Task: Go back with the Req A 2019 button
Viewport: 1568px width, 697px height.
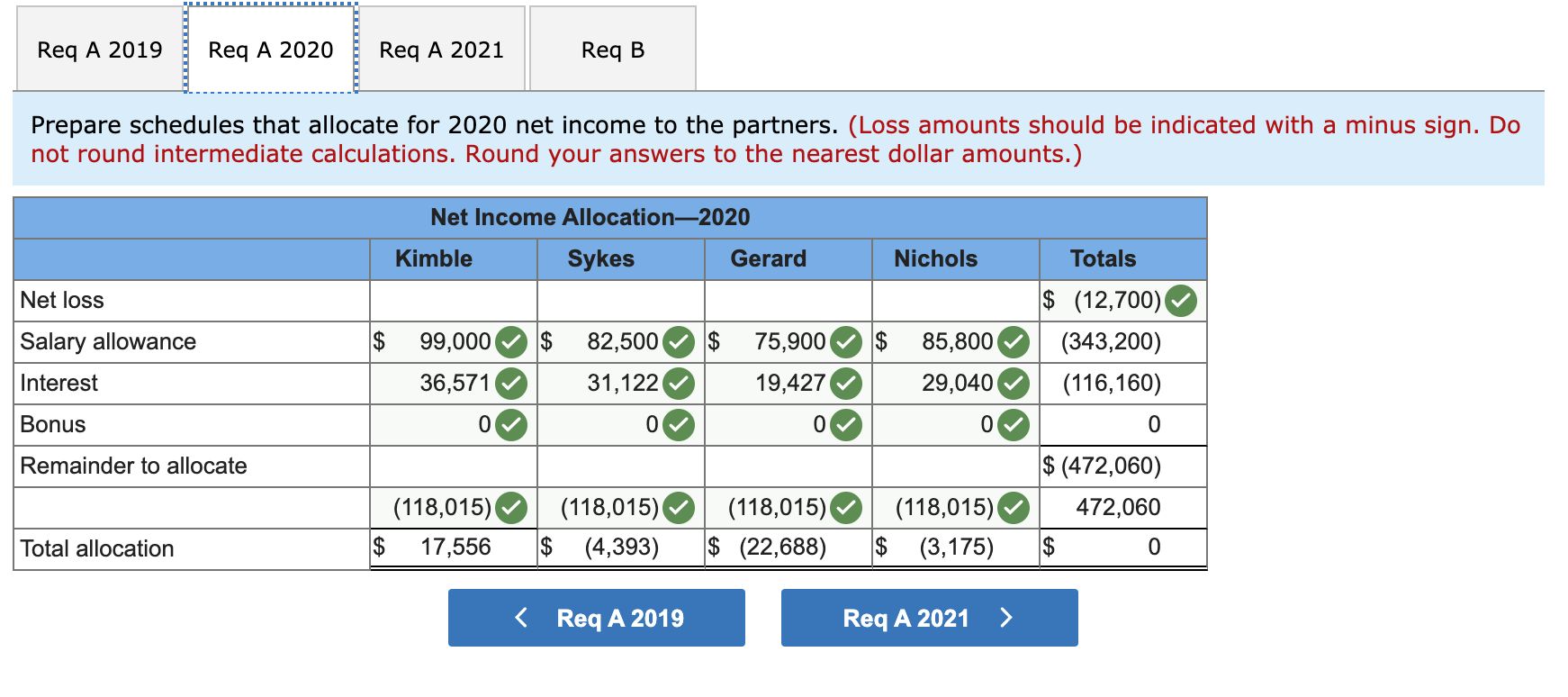Action: (x=597, y=618)
